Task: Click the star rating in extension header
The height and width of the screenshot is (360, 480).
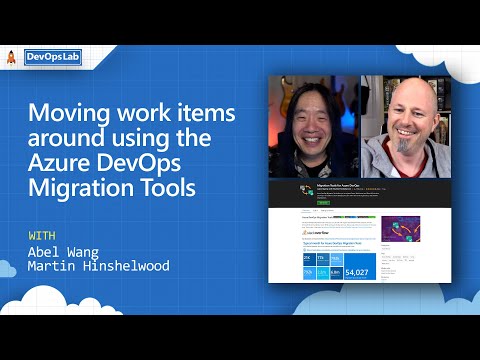Action: (x=374, y=189)
